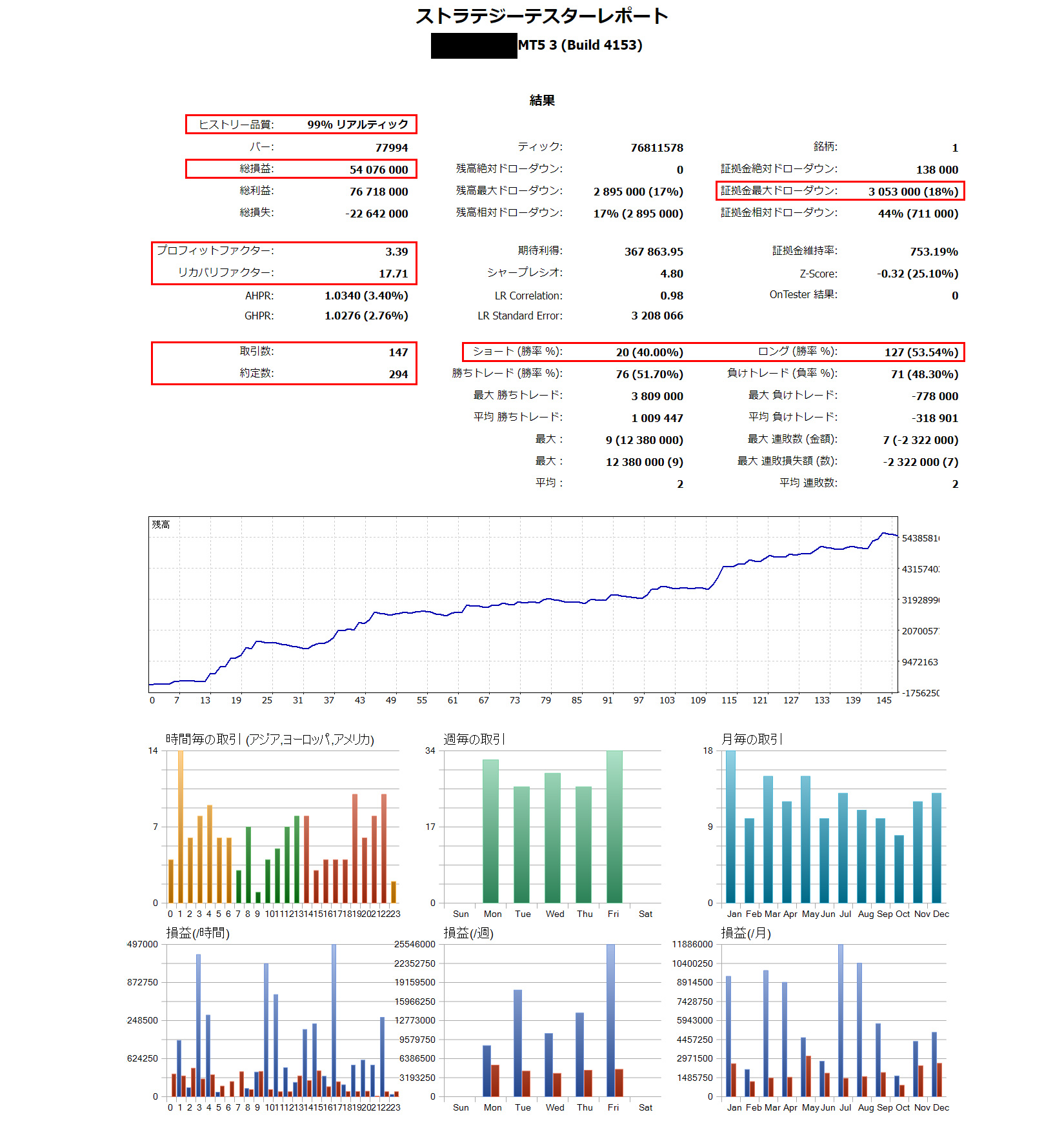Click the ショート value 20 (40.00%)
1064x1128 pixels.
(x=649, y=352)
